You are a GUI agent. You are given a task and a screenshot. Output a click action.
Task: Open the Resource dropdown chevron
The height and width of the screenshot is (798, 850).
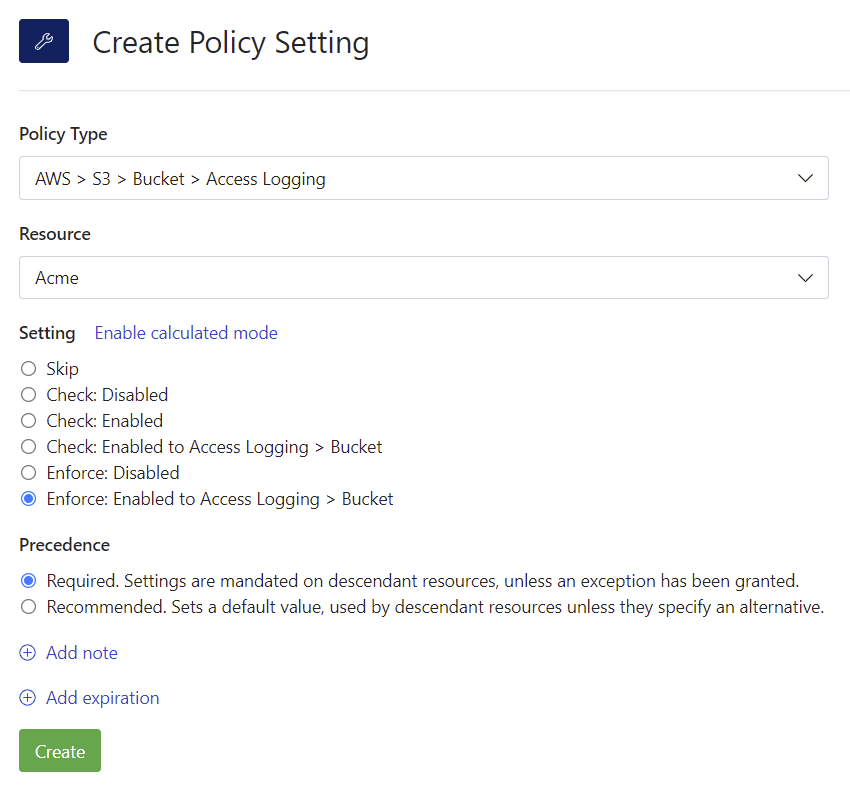coord(806,278)
